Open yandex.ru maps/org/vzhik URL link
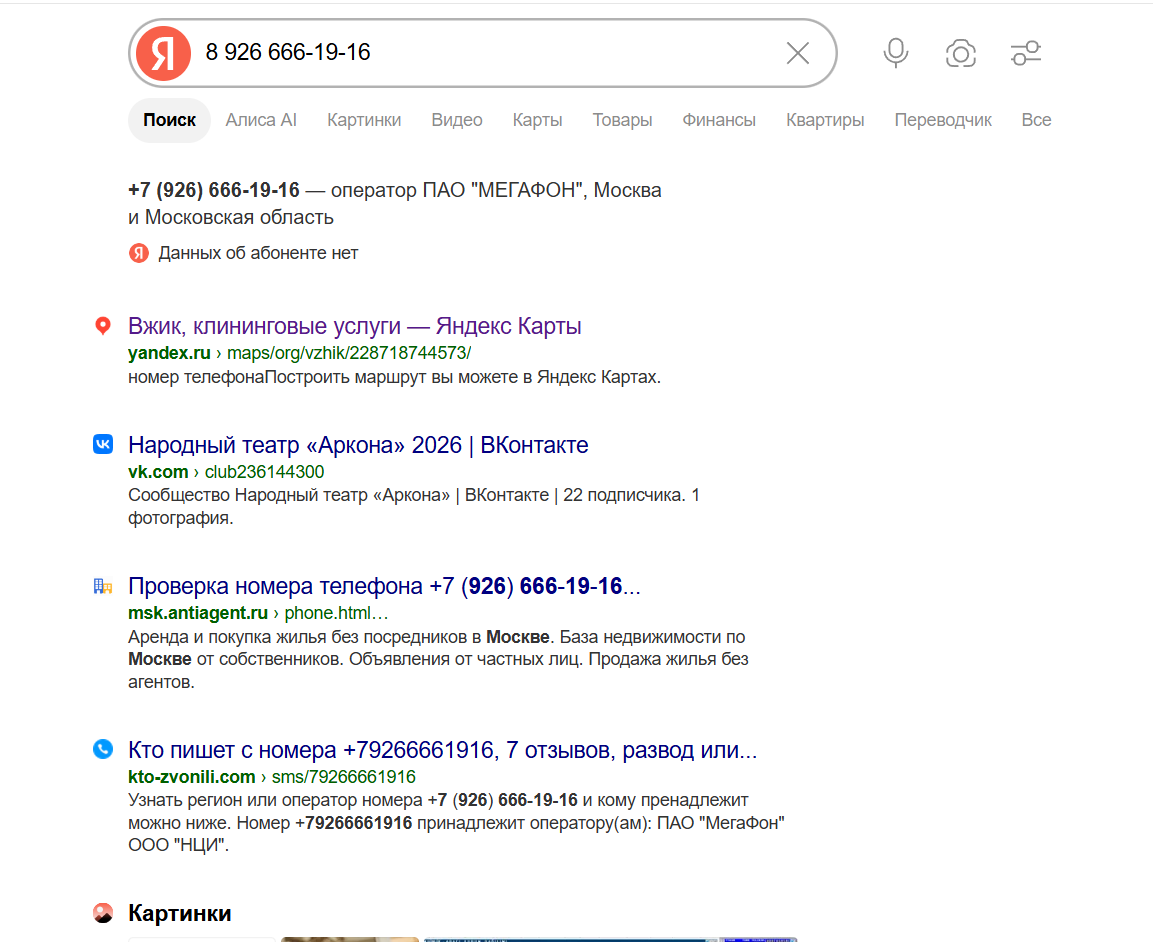 coord(299,353)
